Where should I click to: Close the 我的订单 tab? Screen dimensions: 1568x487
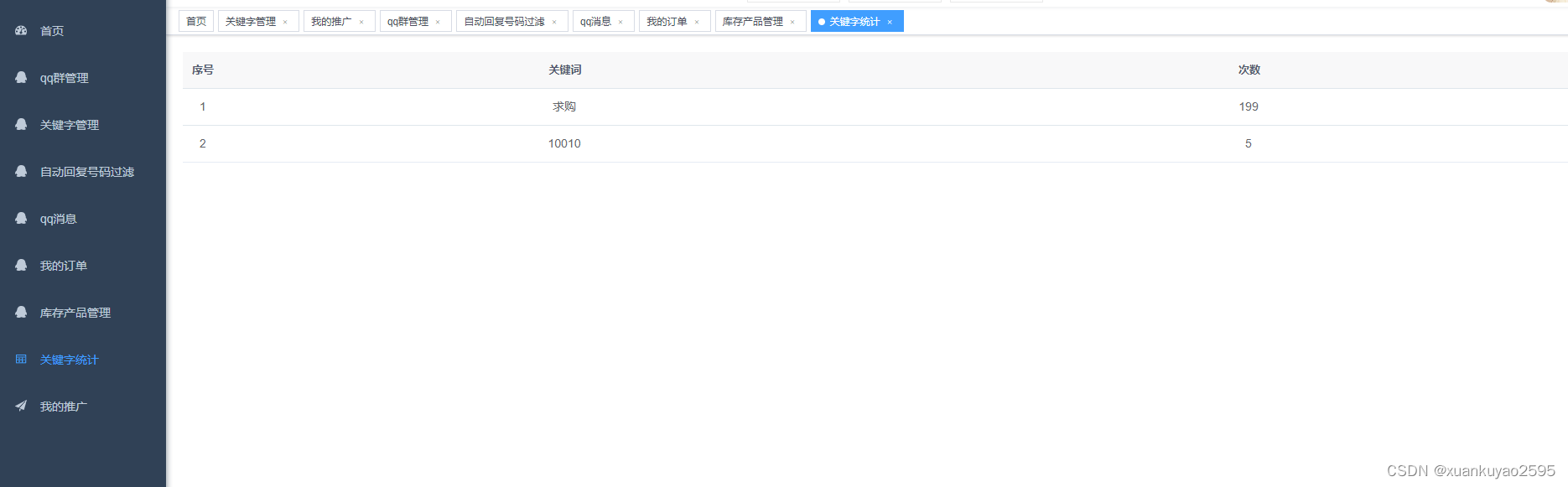[x=697, y=22]
